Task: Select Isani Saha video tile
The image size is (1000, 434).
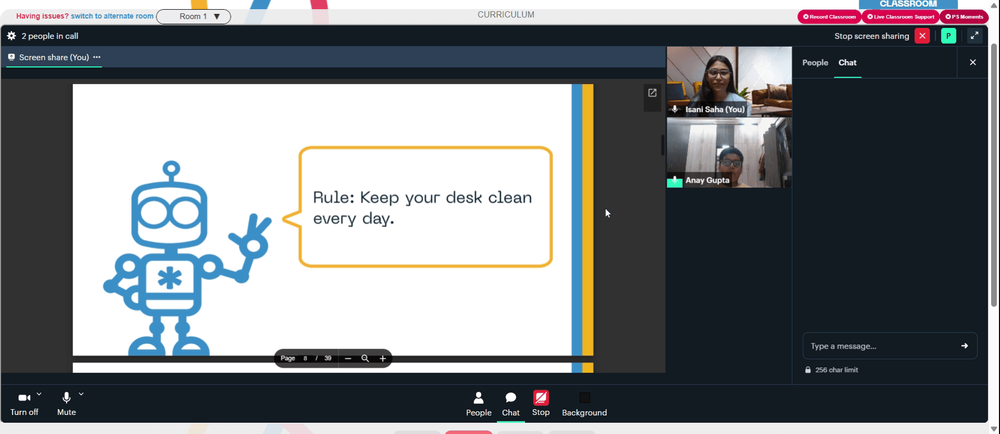Action: coord(729,82)
